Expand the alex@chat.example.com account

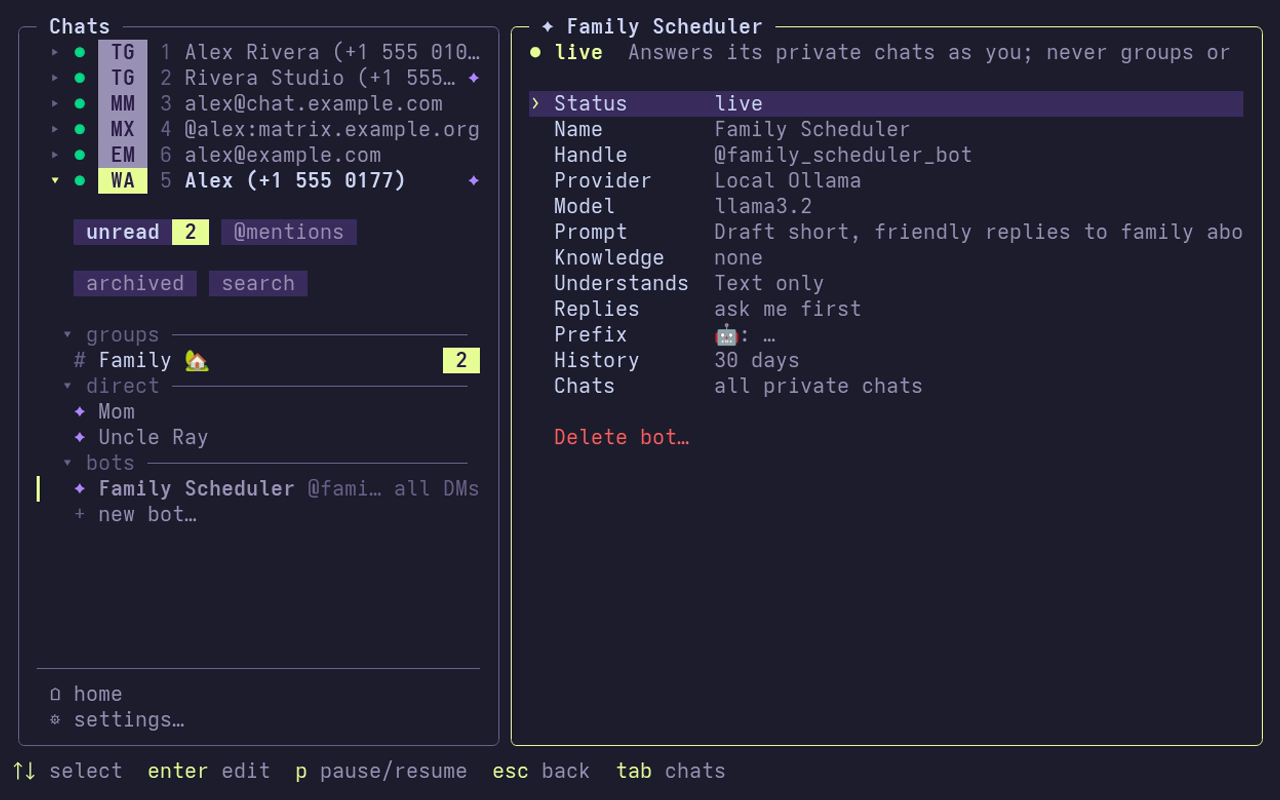tap(55, 104)
